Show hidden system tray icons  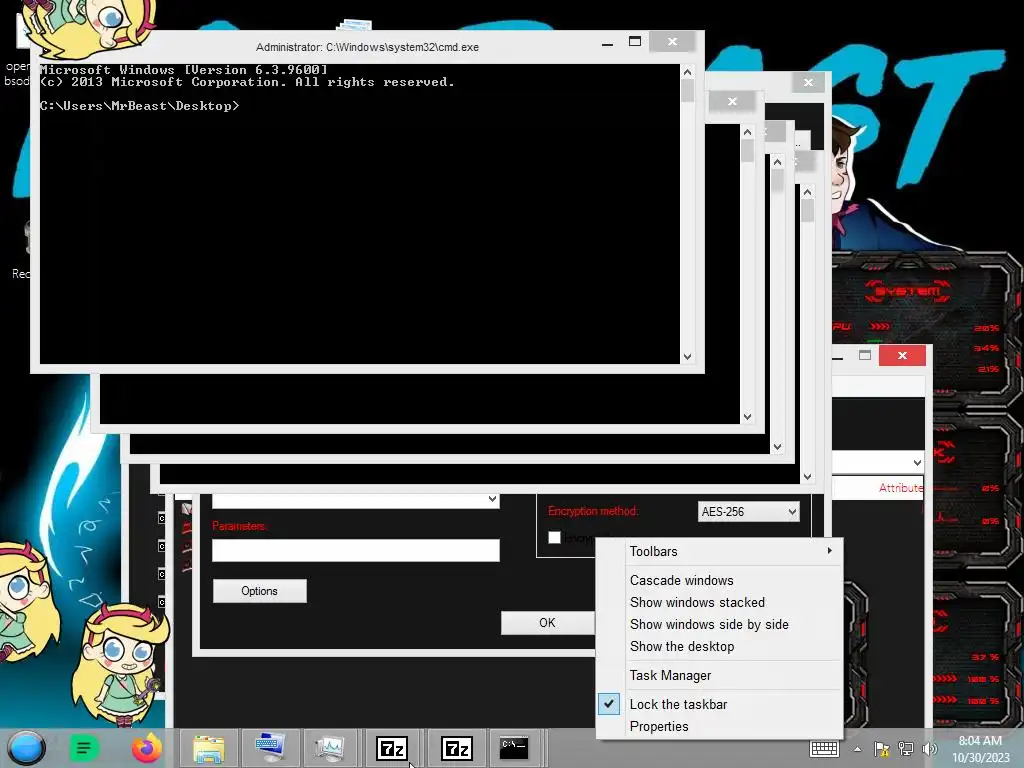tap(857, 750)
